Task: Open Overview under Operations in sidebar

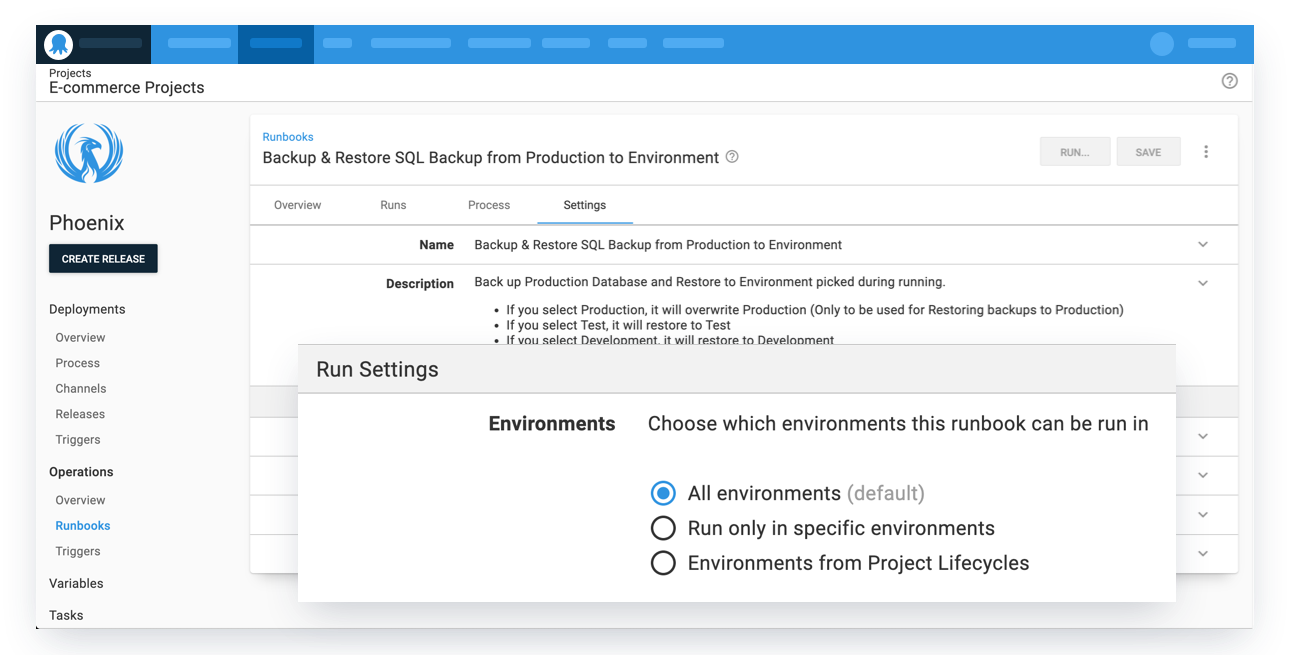Action: pos(80,500)
